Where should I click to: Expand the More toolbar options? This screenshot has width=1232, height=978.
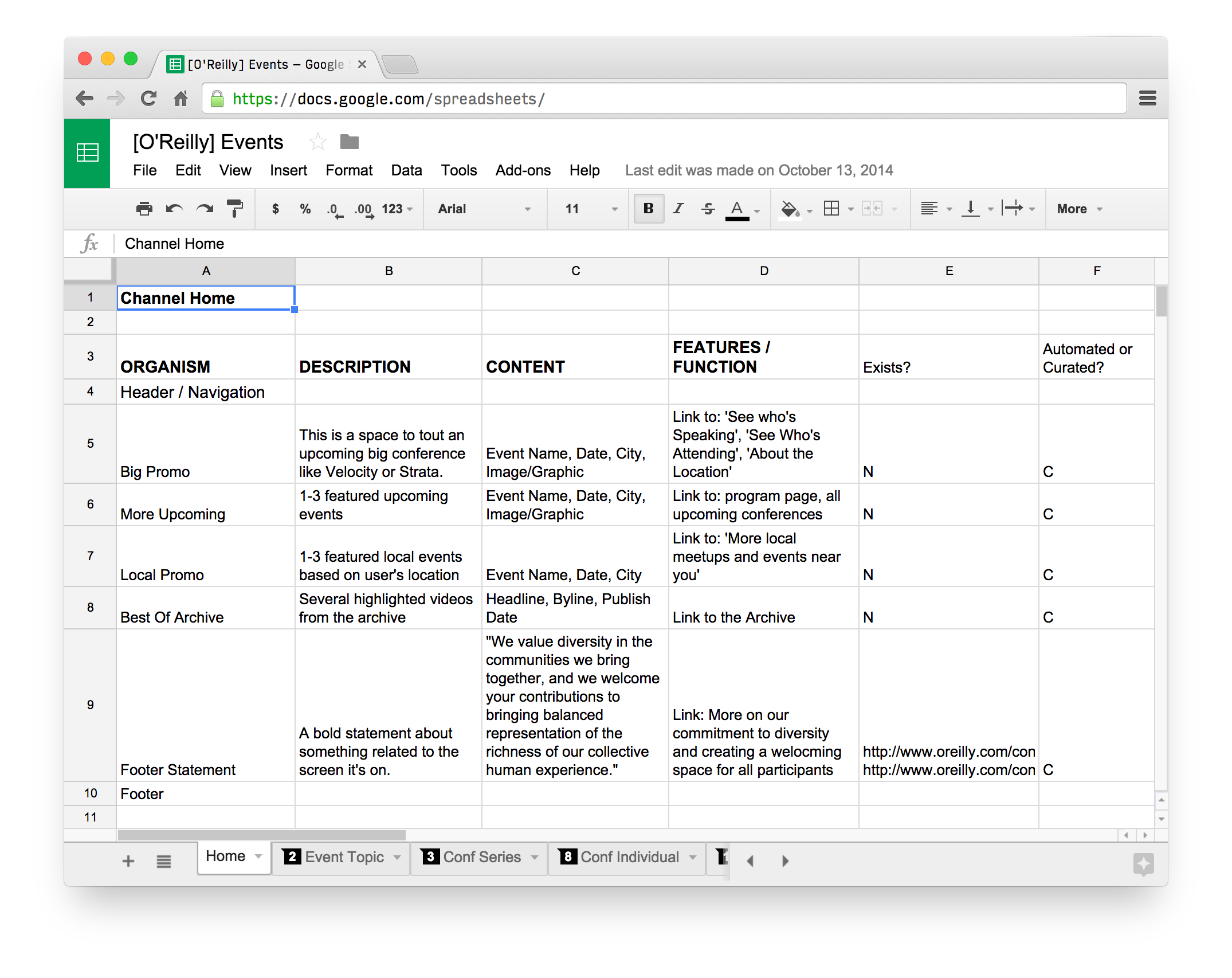point(1080,209)
